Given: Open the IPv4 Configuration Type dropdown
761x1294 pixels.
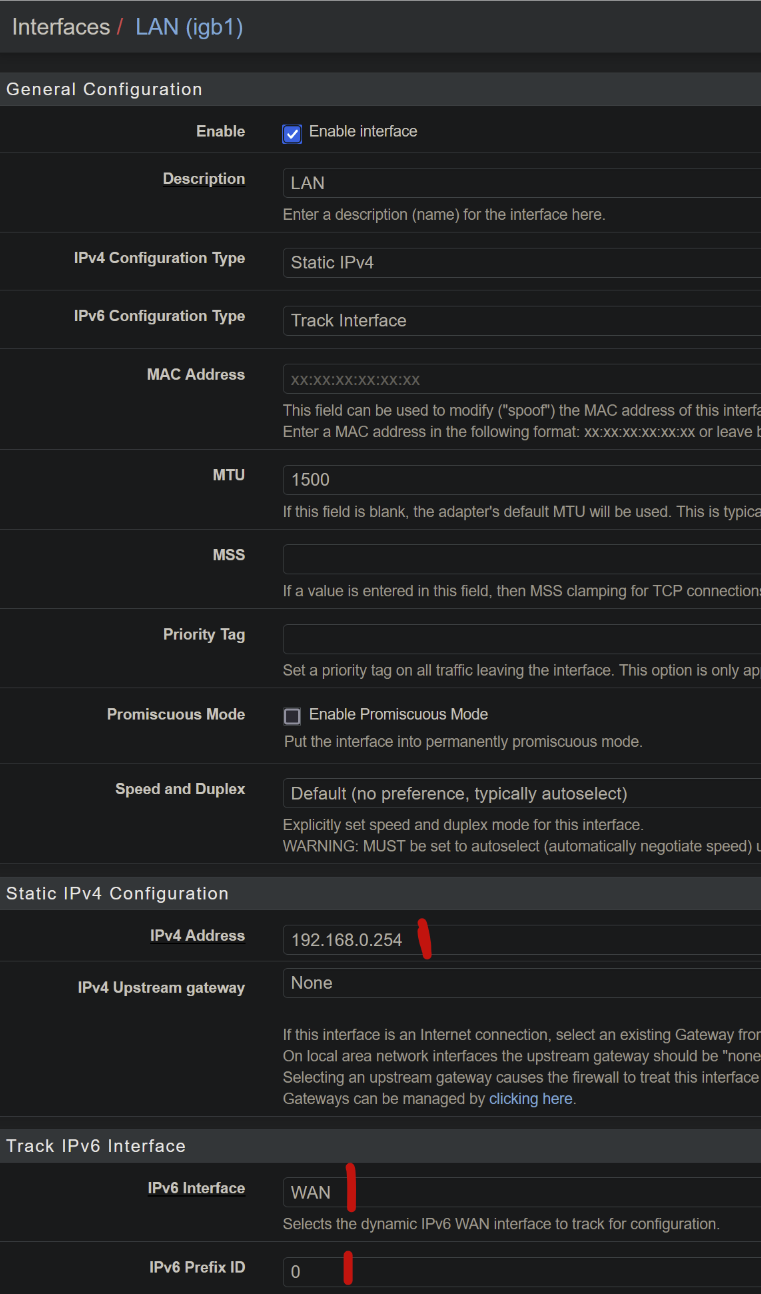Looking at the screenshot, I should (522, 263).
